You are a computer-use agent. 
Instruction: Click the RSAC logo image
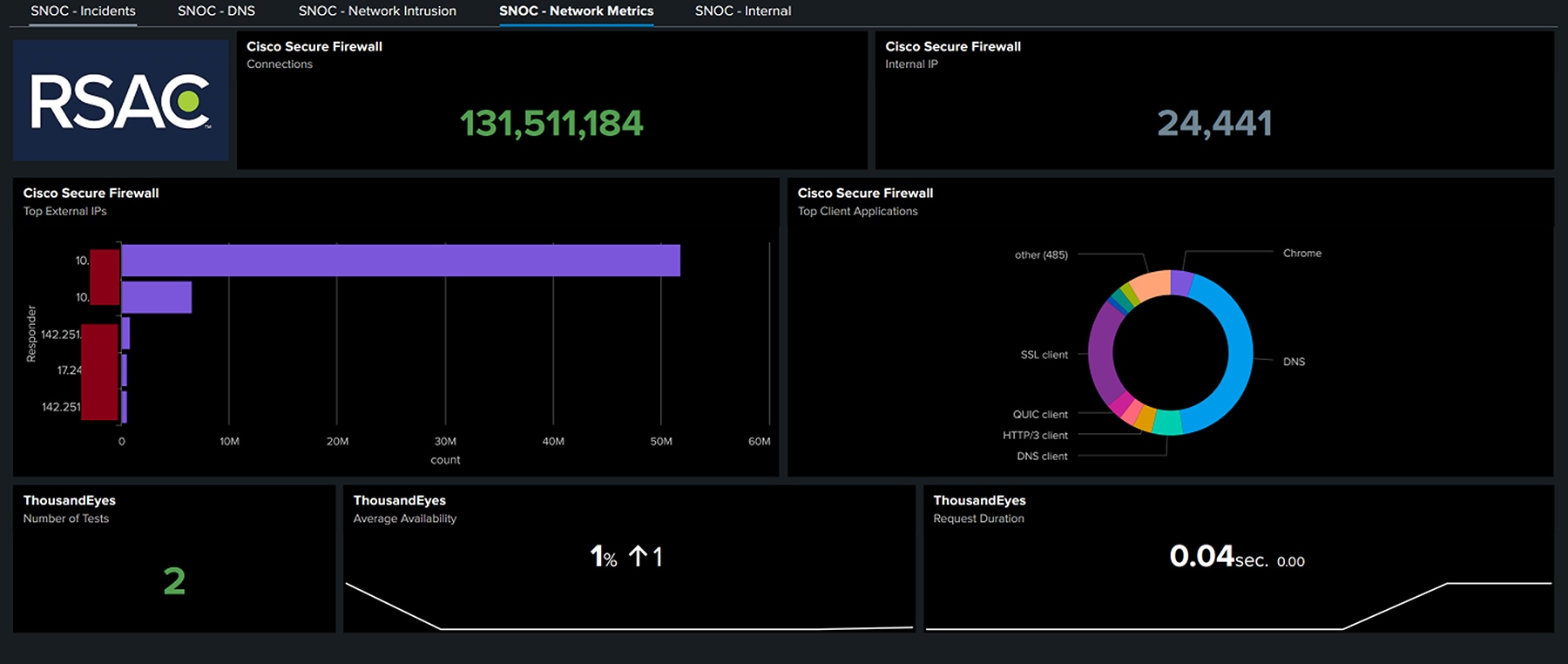coord(121,100)
